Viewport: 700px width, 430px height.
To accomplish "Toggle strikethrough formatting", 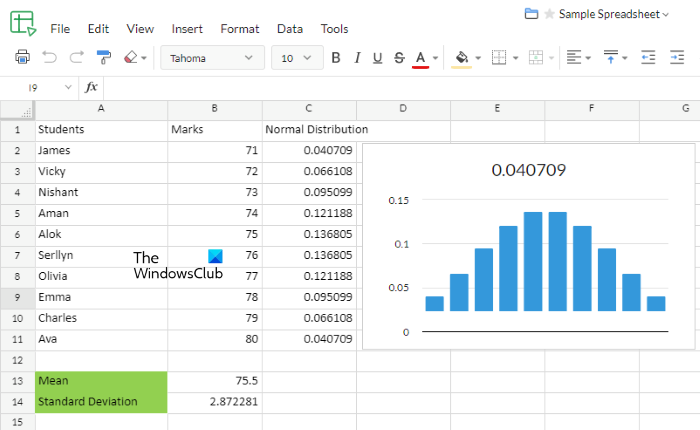I will pyautogui.click(x=399, y=58).
